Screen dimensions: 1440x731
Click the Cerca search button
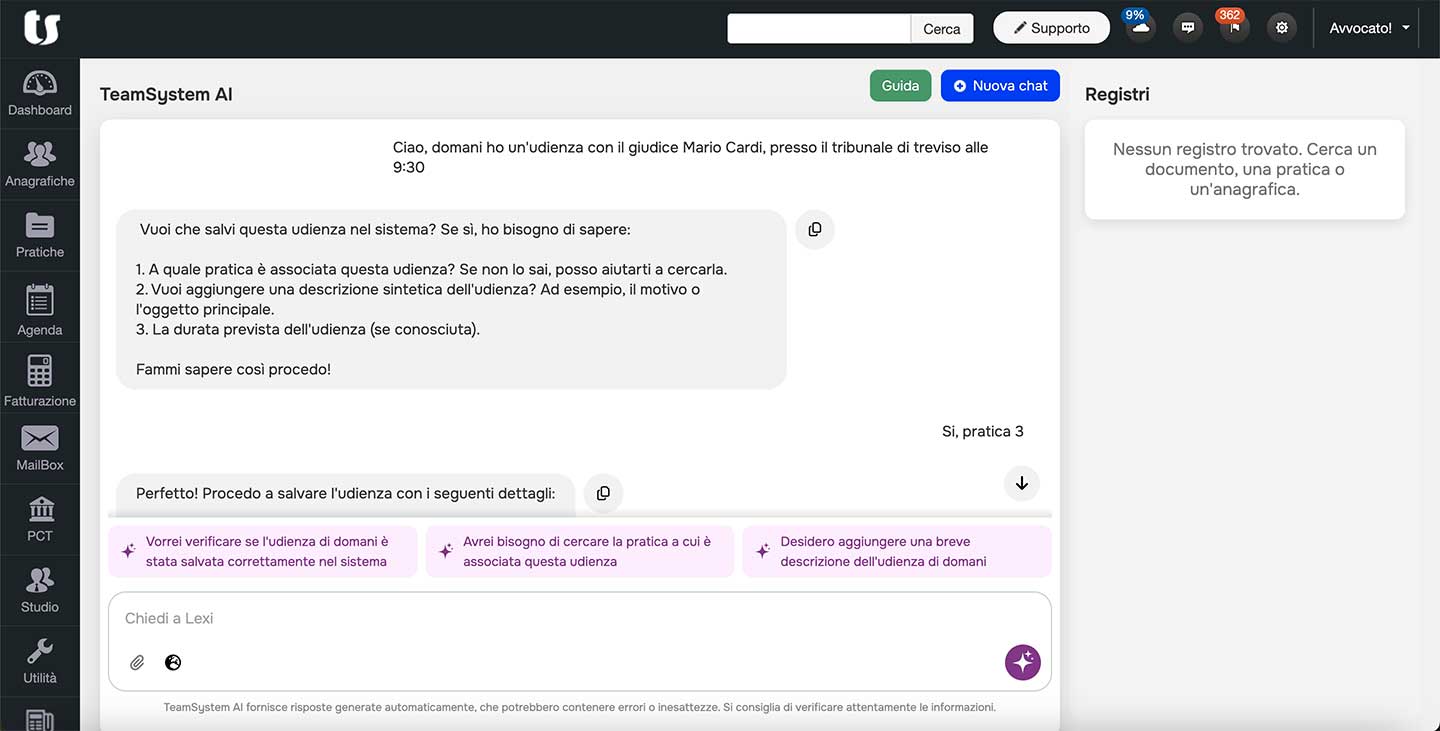pyautogui.click(x=942, y=29)
